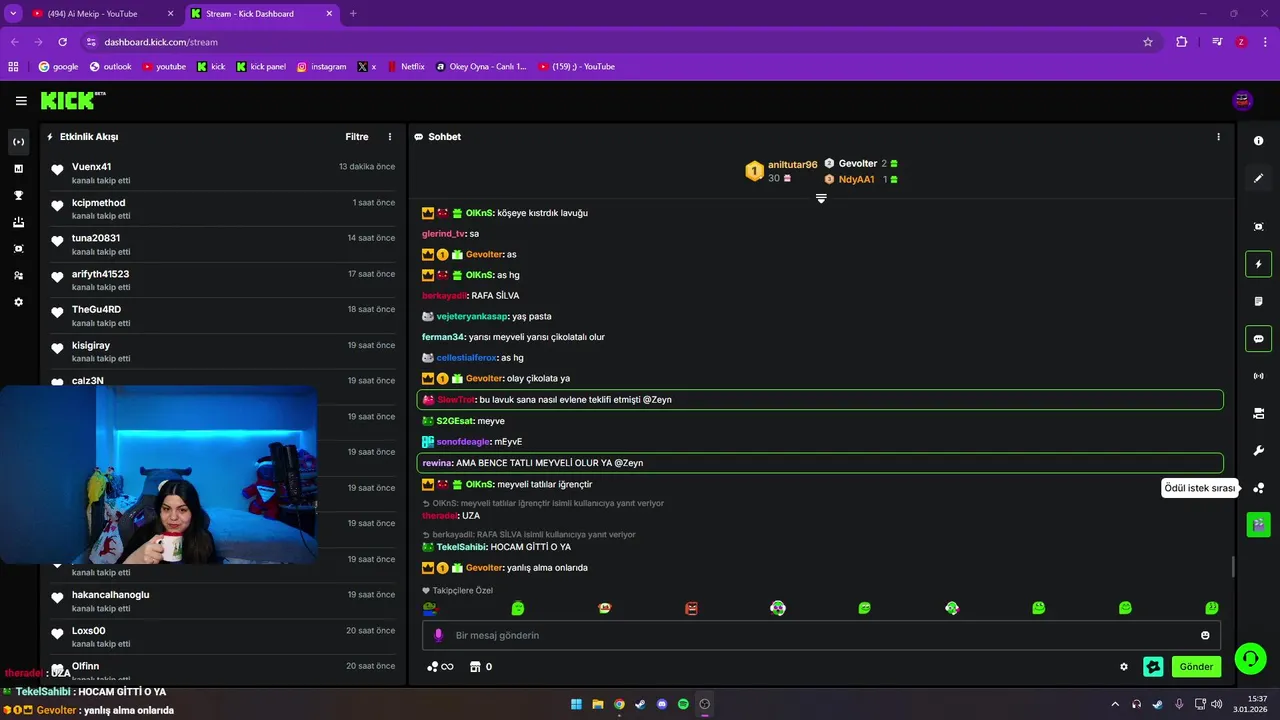The width and height of the screenshot is (1280, 720).
Task: Open the tab search dropdown at top left
Action: tap(13, 14)
